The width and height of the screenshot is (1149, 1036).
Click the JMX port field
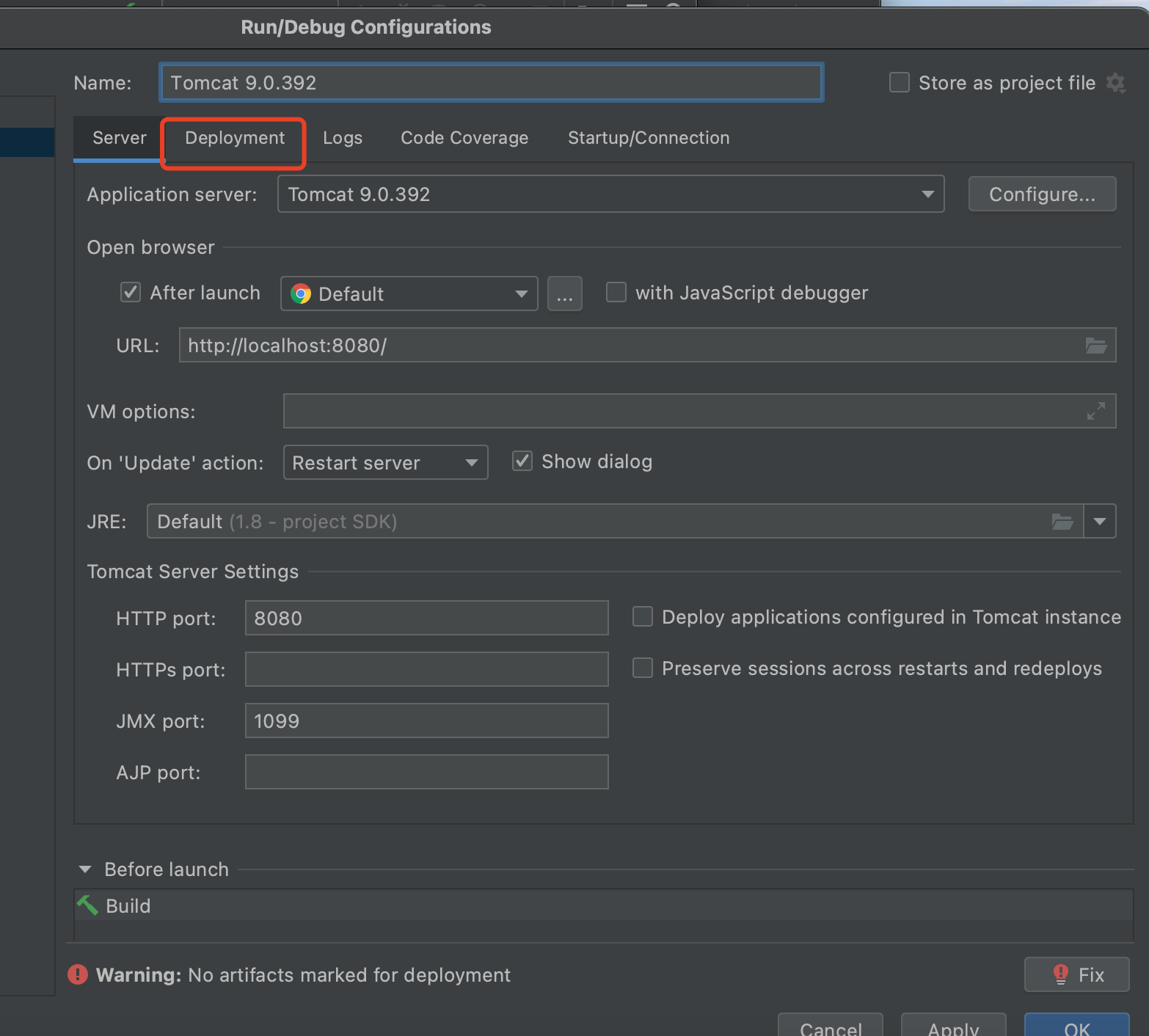[x=427, y=721]
